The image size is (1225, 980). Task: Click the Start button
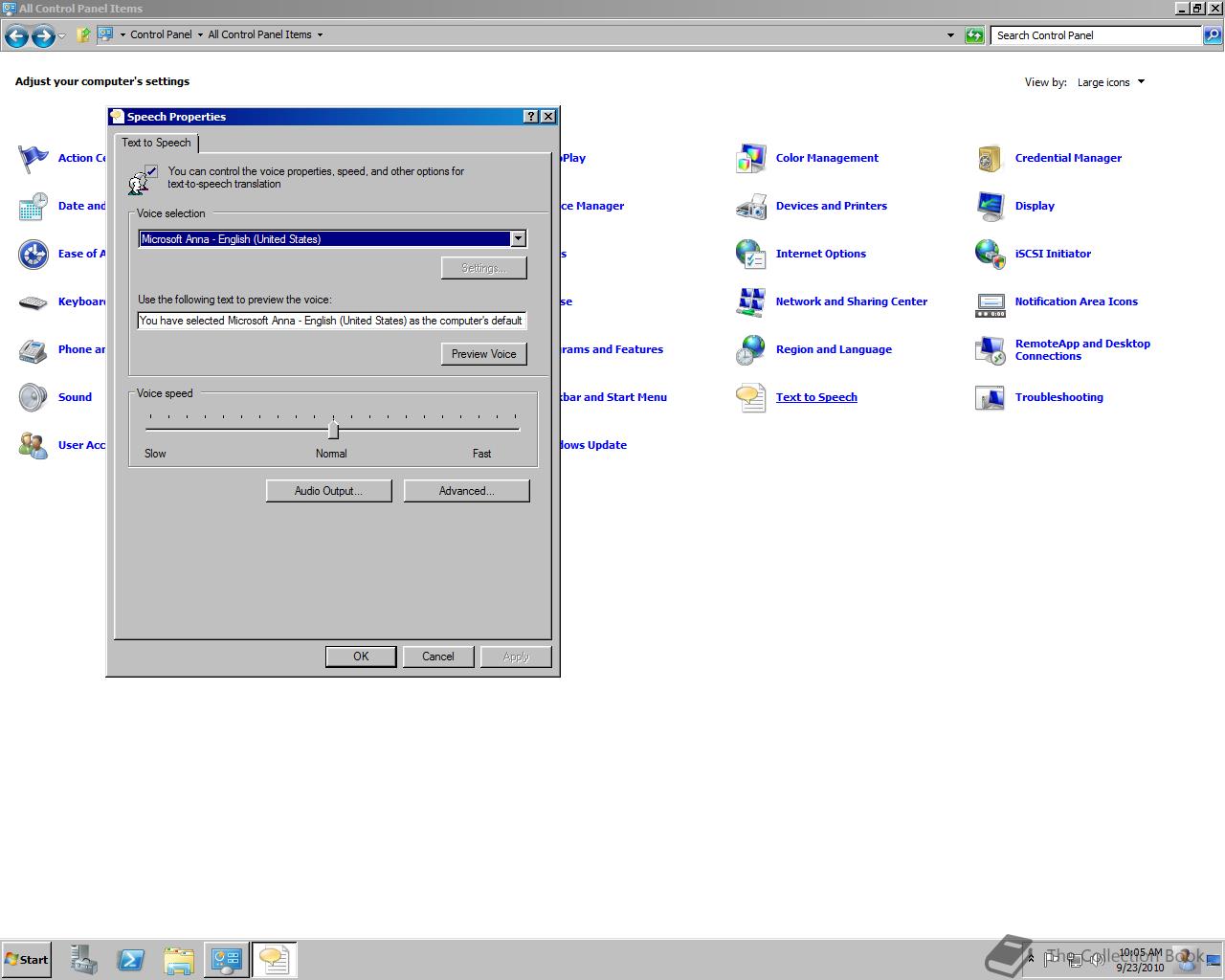click(27, 959)
